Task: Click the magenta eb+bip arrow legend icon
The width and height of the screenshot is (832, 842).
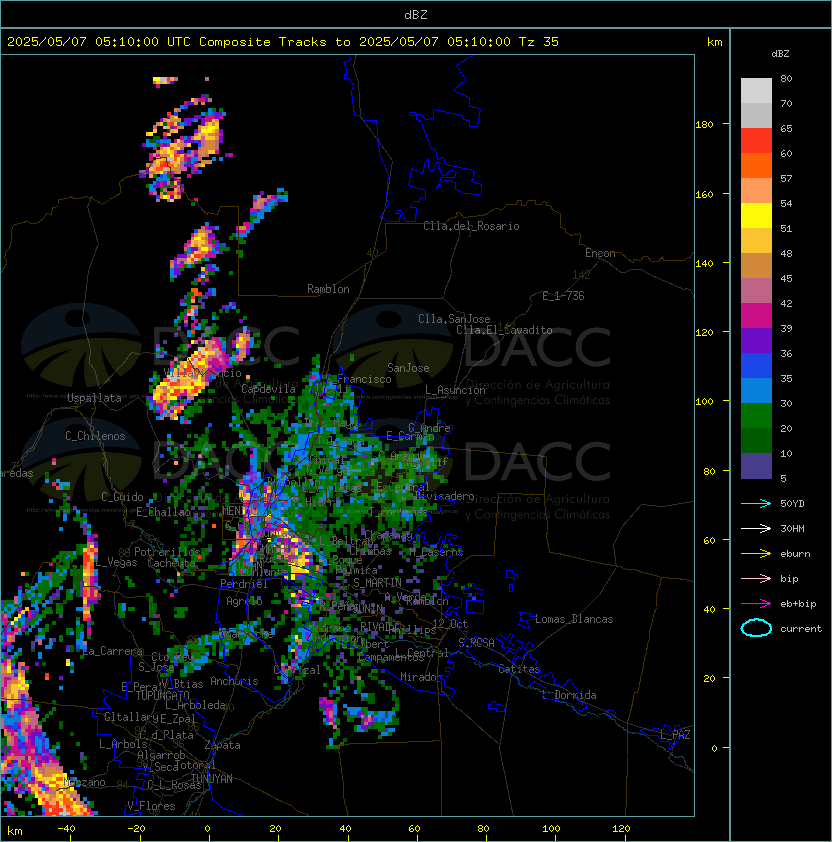Action: tap(756, 604)
